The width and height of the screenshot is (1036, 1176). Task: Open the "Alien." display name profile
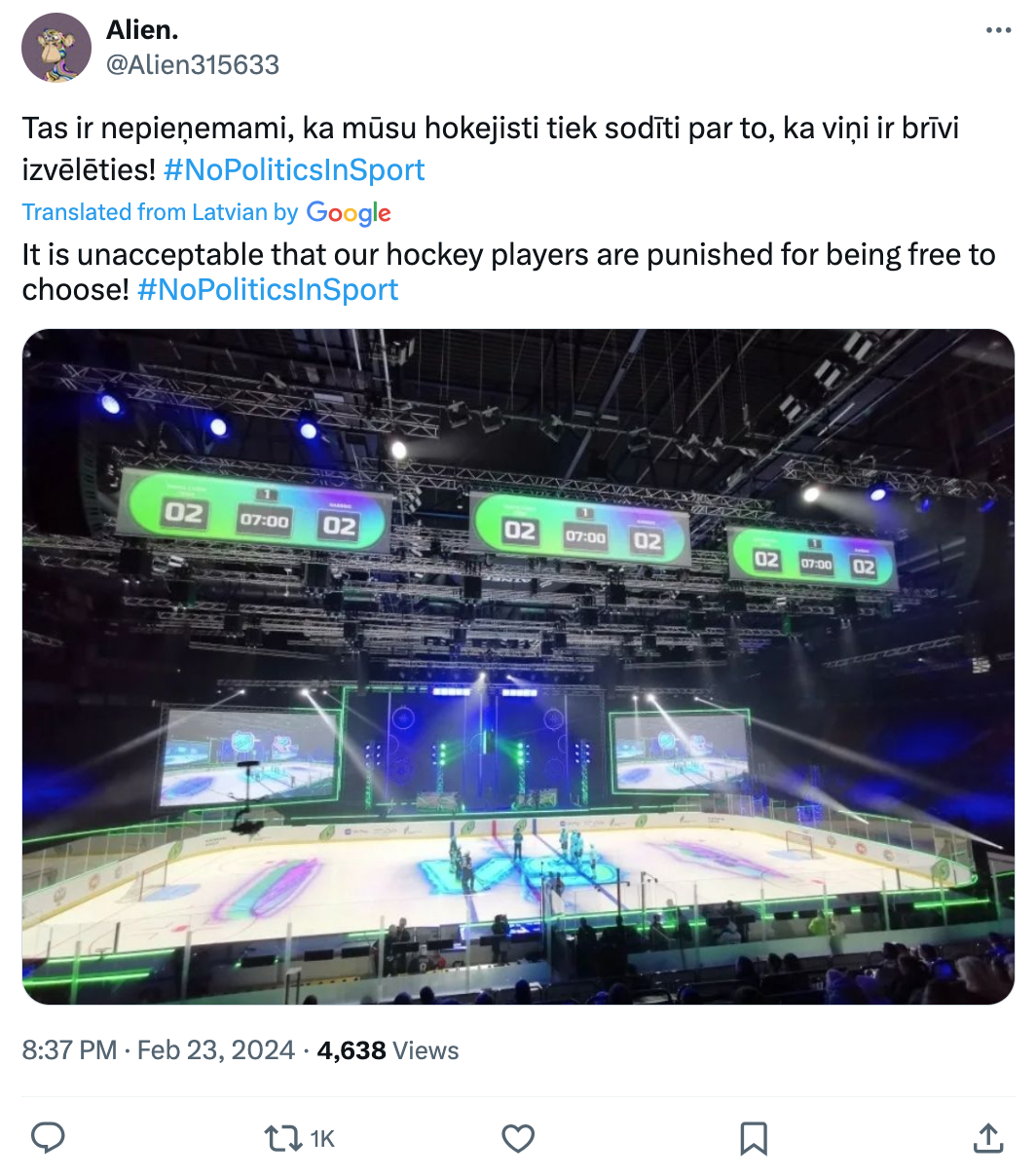[x=142, y=30]
